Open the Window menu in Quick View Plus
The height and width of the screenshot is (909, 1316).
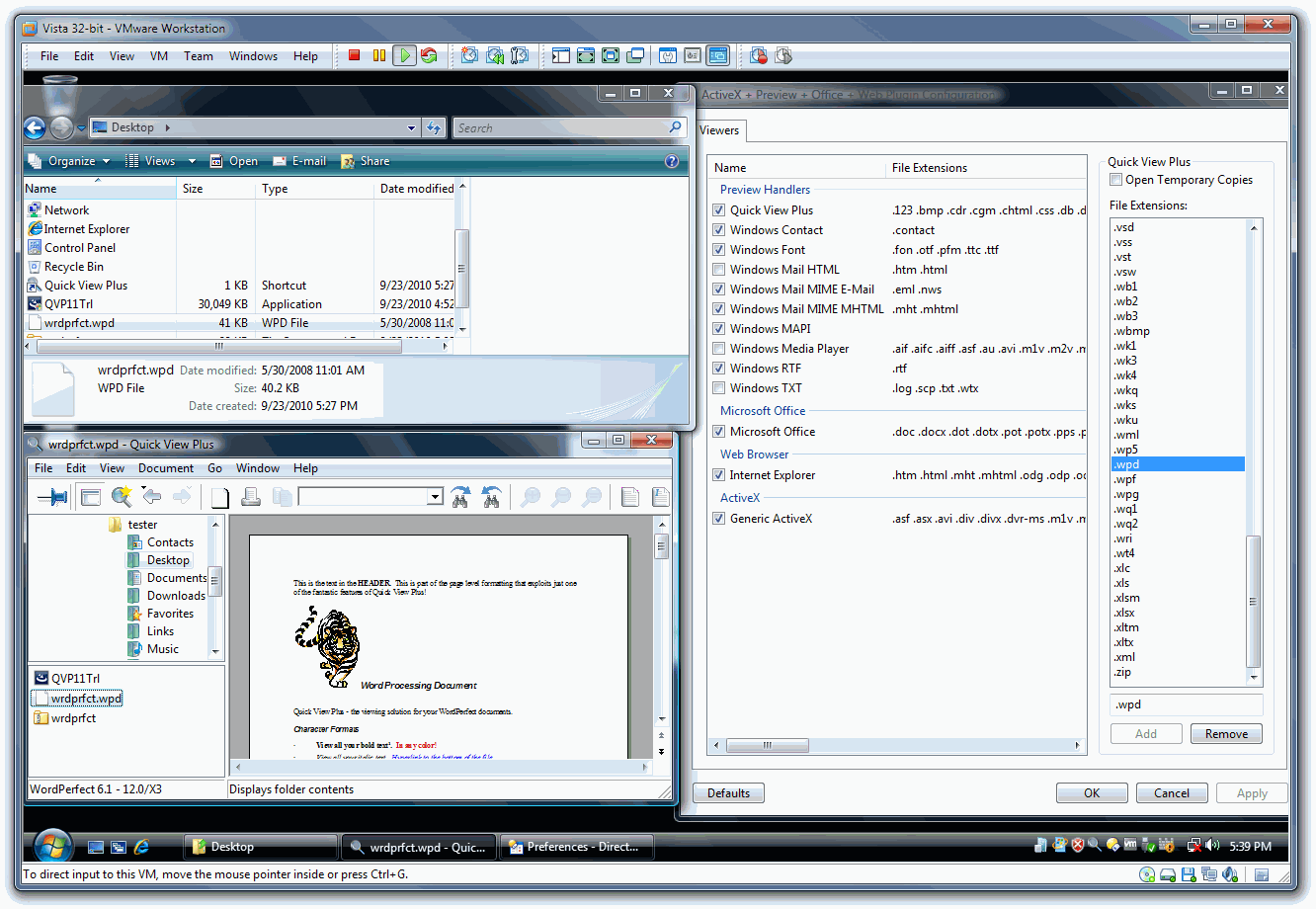[258, 468]
